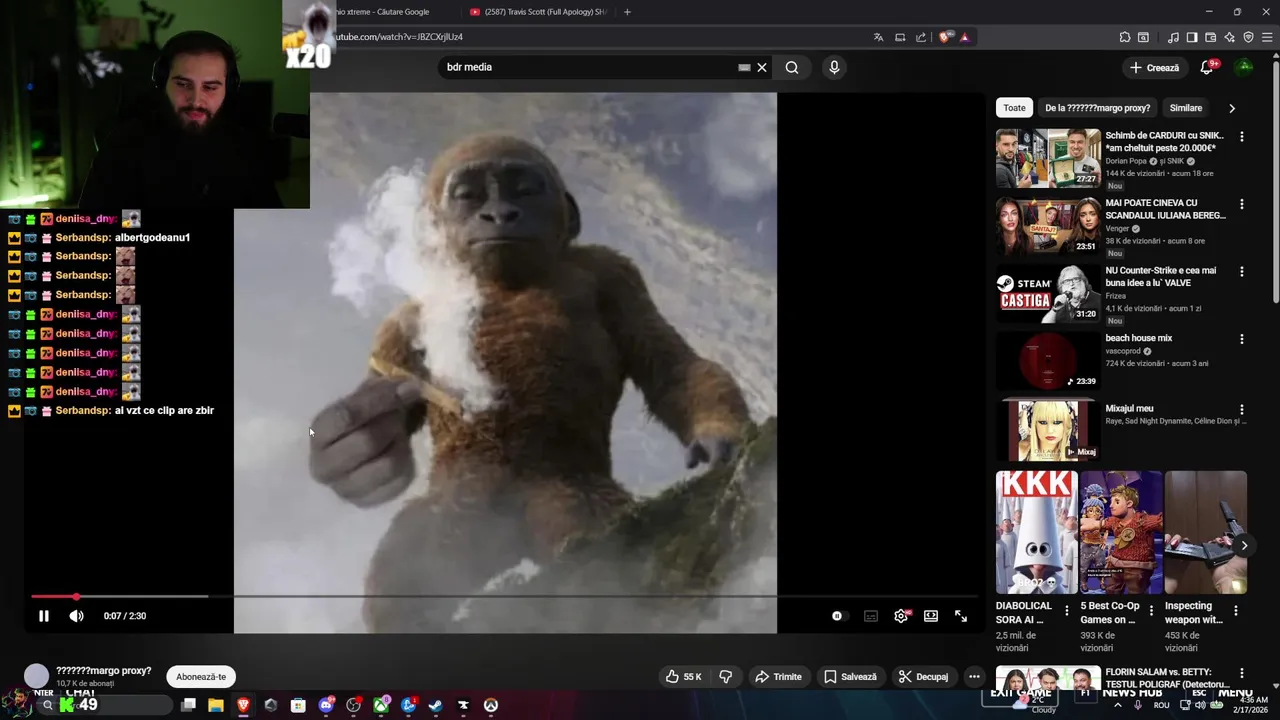Like the video with 55 K likes
The image size is (1280, 720).
[683, 677]
